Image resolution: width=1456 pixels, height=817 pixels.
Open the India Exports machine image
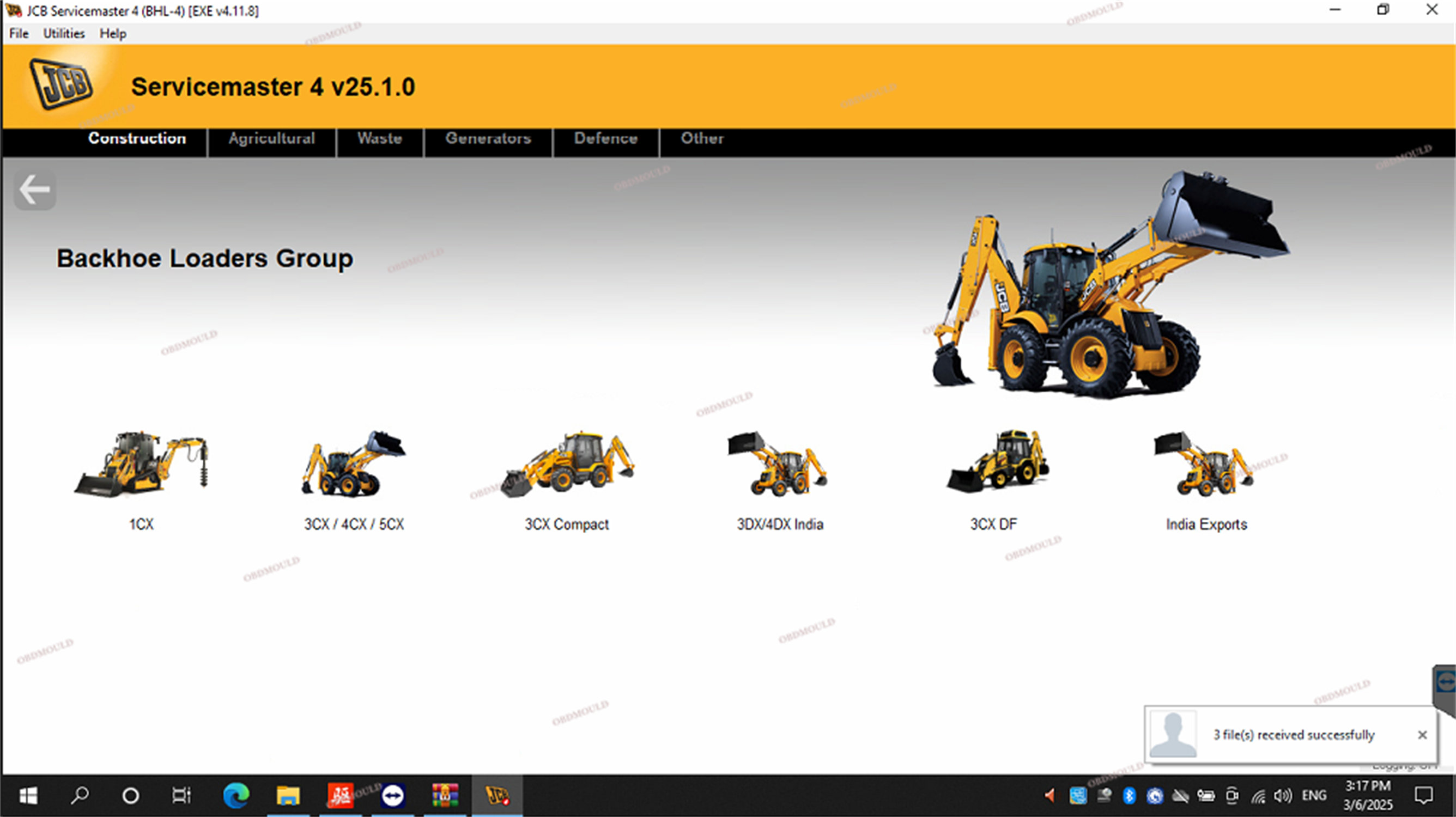[x=1204, y=465]
